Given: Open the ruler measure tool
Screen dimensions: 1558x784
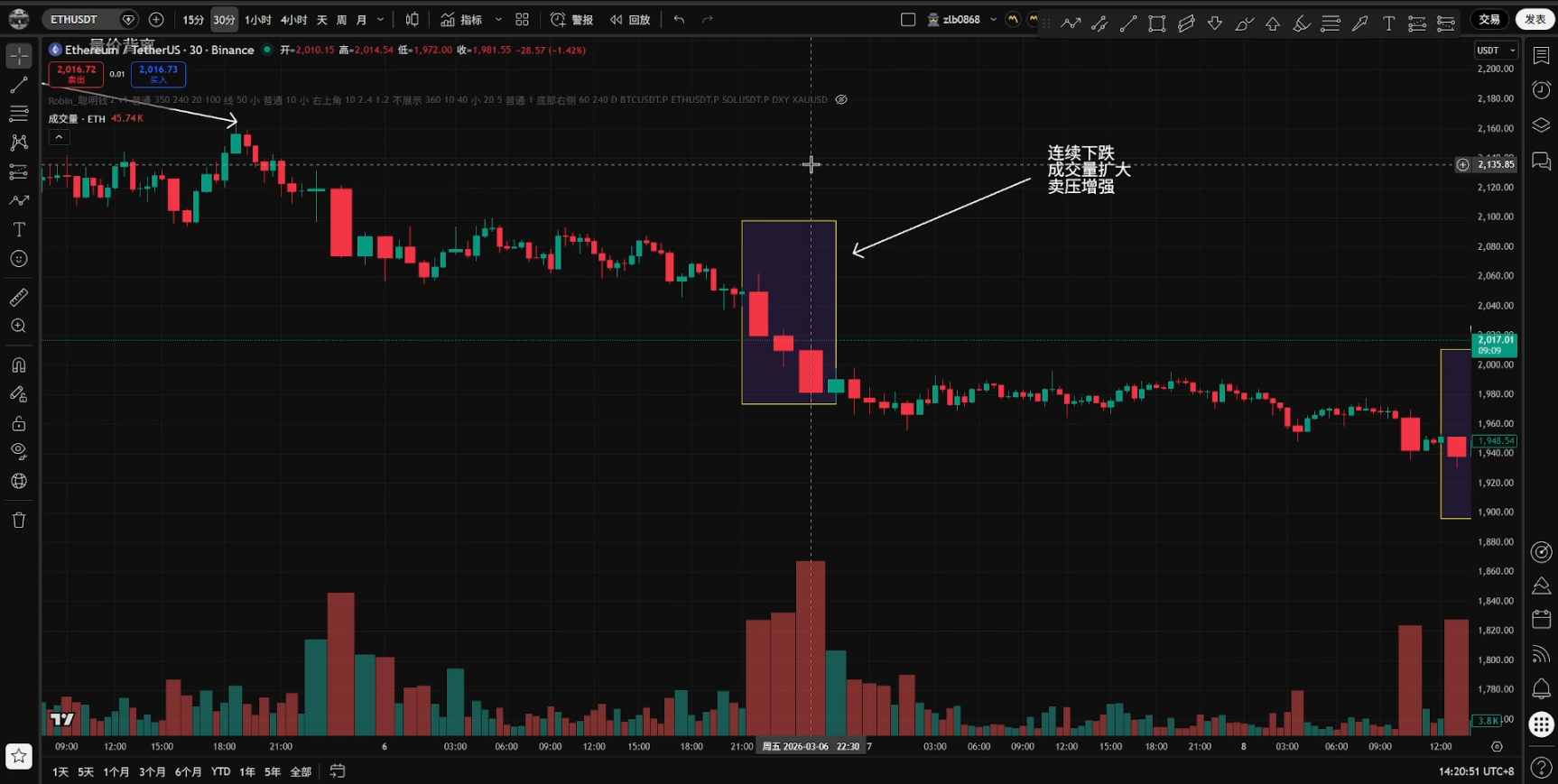Looking at the screenshot, I should pyautogui.click(x=18, y=297).
